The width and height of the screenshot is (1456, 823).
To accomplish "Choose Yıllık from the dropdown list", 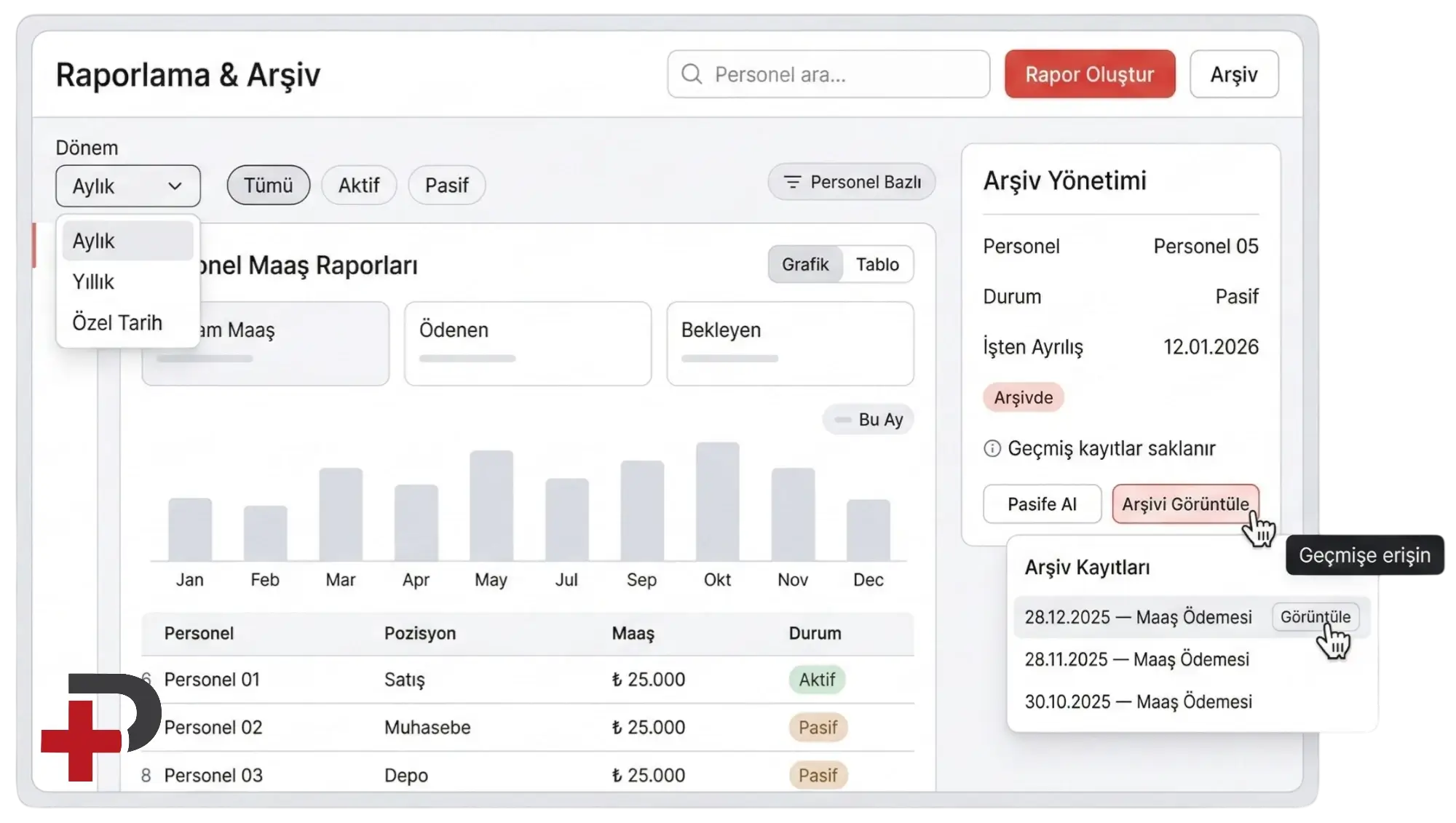I will (94, 282).
